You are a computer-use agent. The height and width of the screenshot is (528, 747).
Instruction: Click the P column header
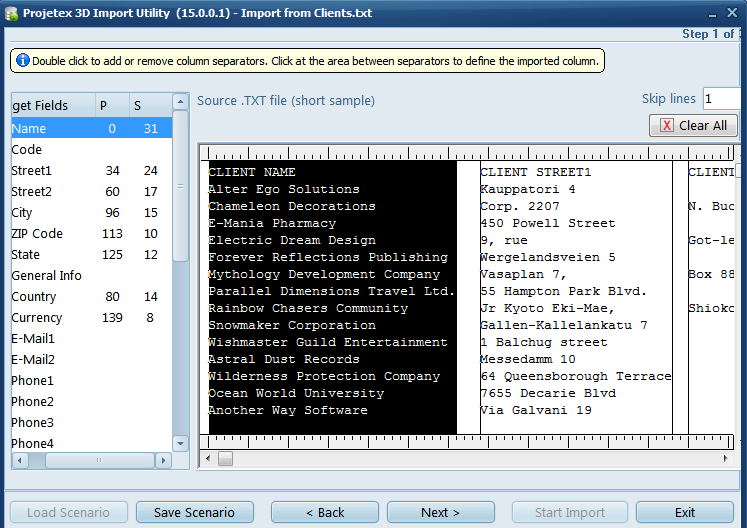point(112,105)
